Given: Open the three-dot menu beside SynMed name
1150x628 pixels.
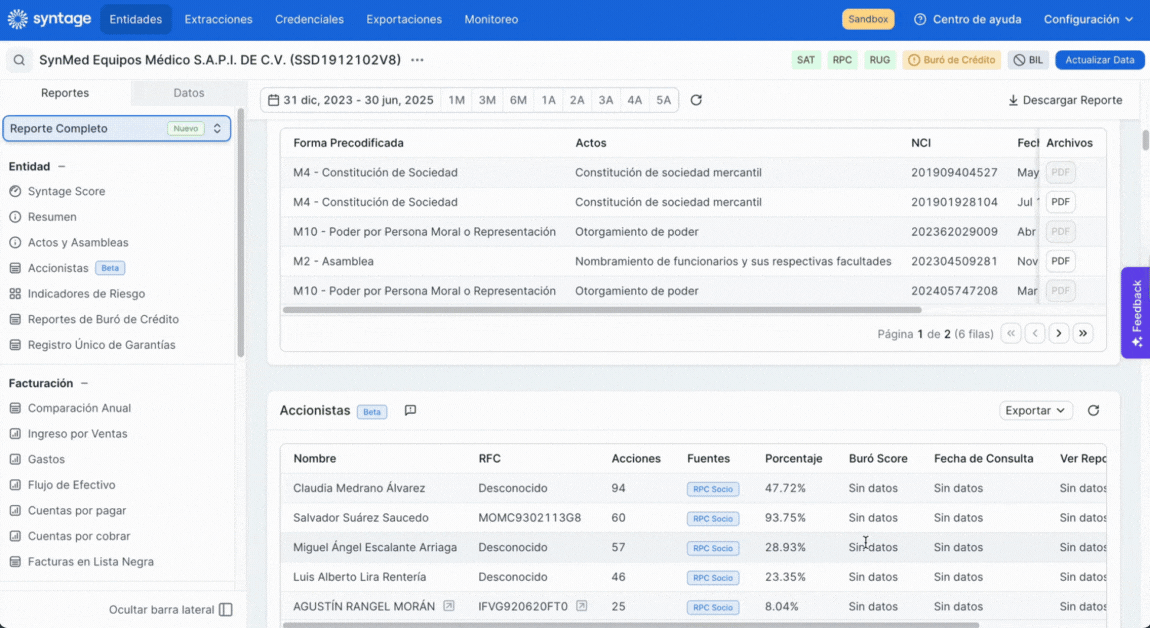Looking at the screenshot, I should (x=417, y=60).
